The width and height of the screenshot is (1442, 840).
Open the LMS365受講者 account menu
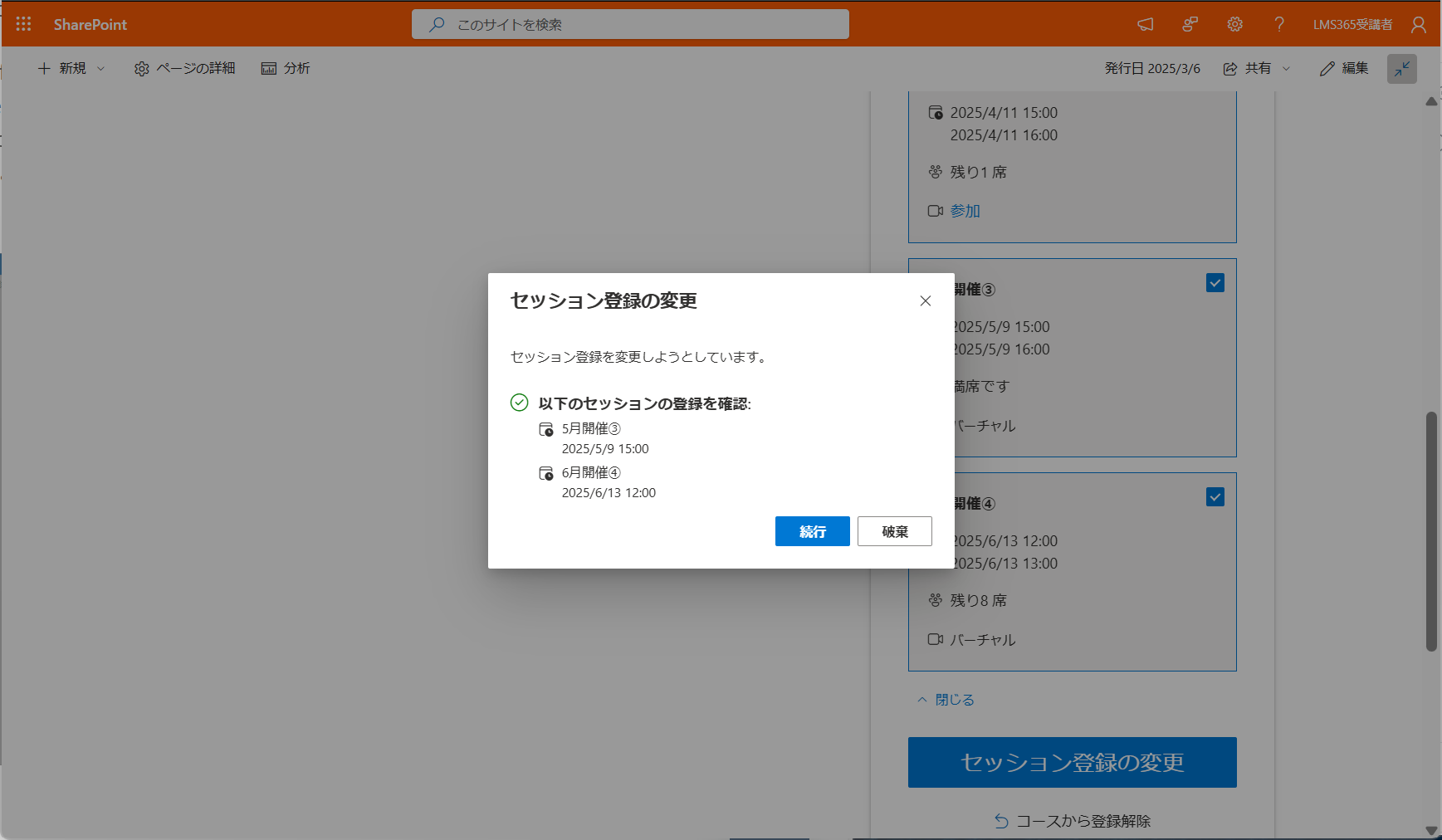[1352, 25]
